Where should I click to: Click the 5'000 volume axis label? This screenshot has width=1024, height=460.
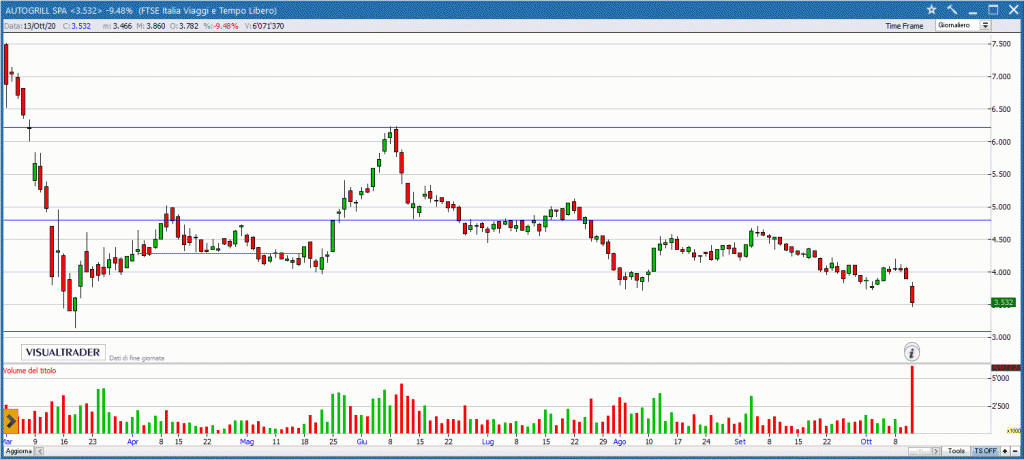999,378
